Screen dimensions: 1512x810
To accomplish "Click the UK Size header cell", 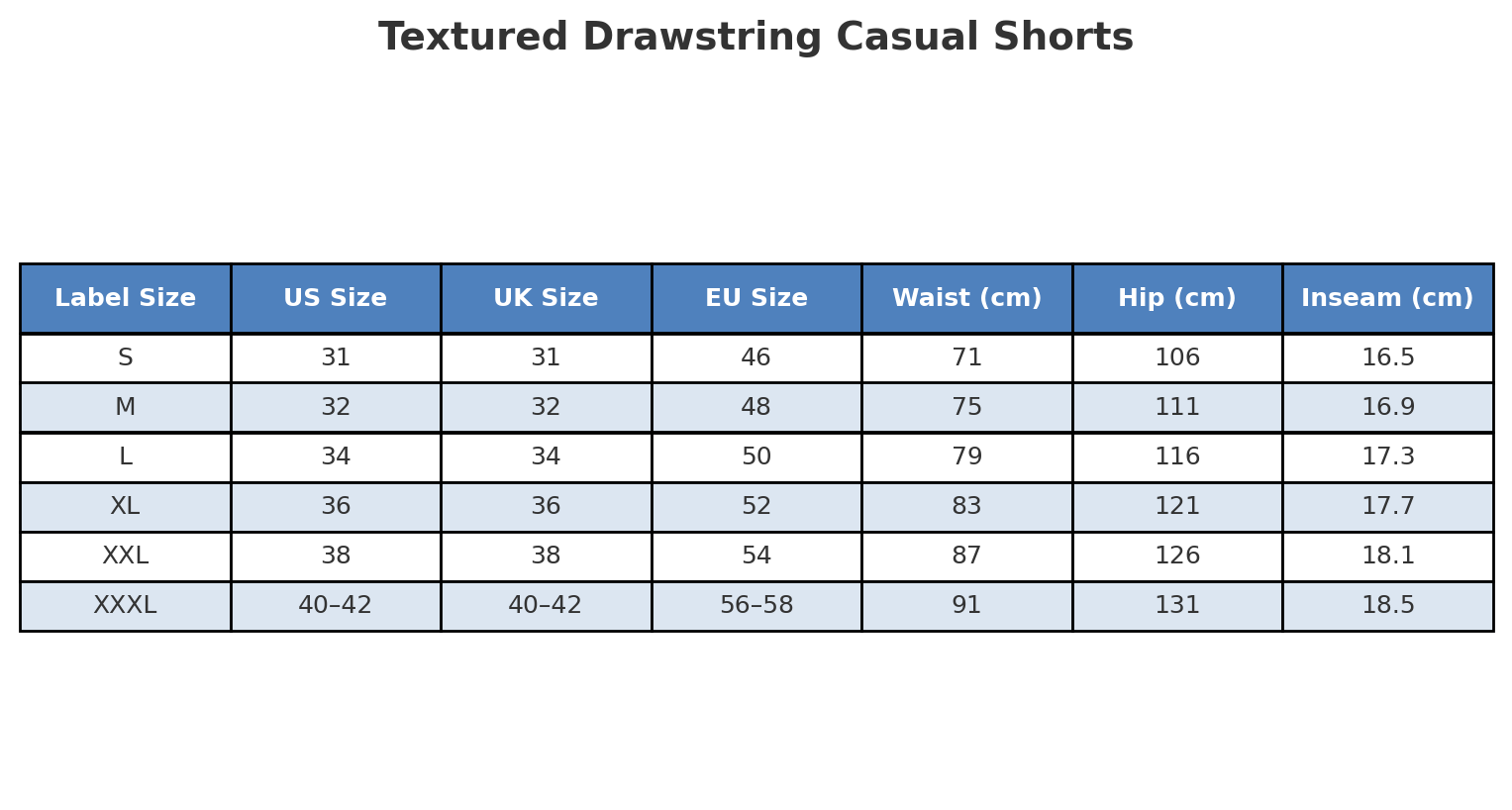I will coord(546,298).
